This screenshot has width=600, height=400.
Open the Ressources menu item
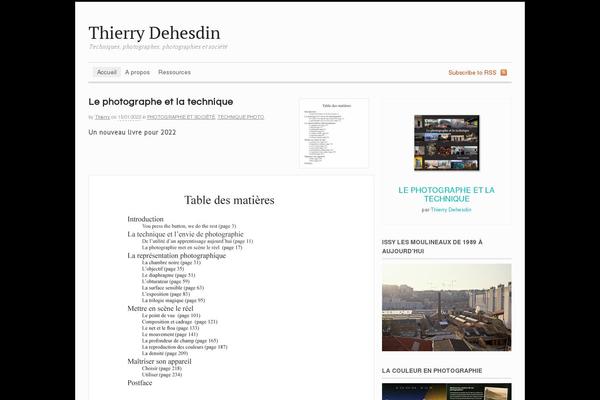[x=174, y=72]
